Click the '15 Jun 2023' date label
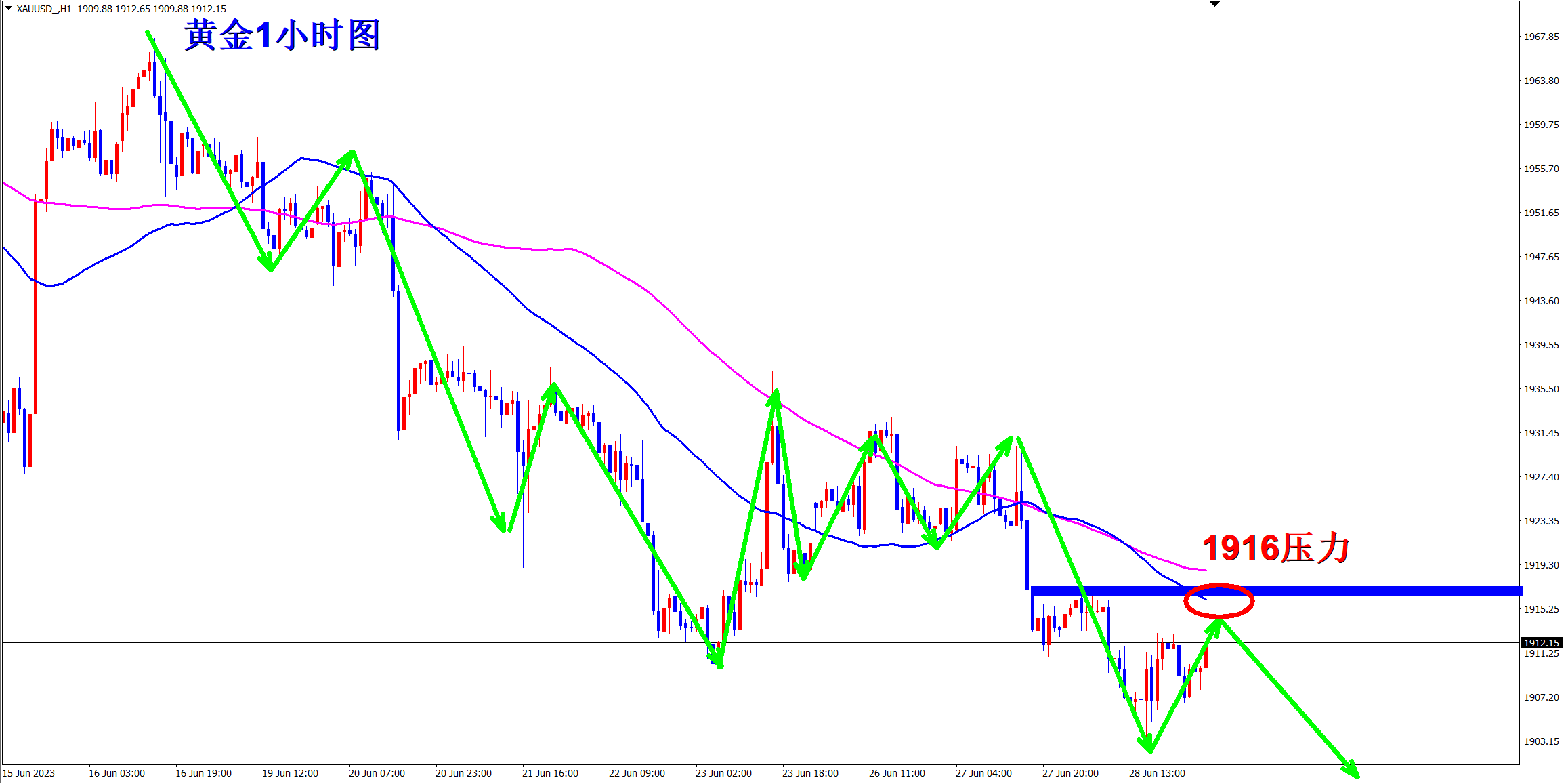 pos(28,773)
